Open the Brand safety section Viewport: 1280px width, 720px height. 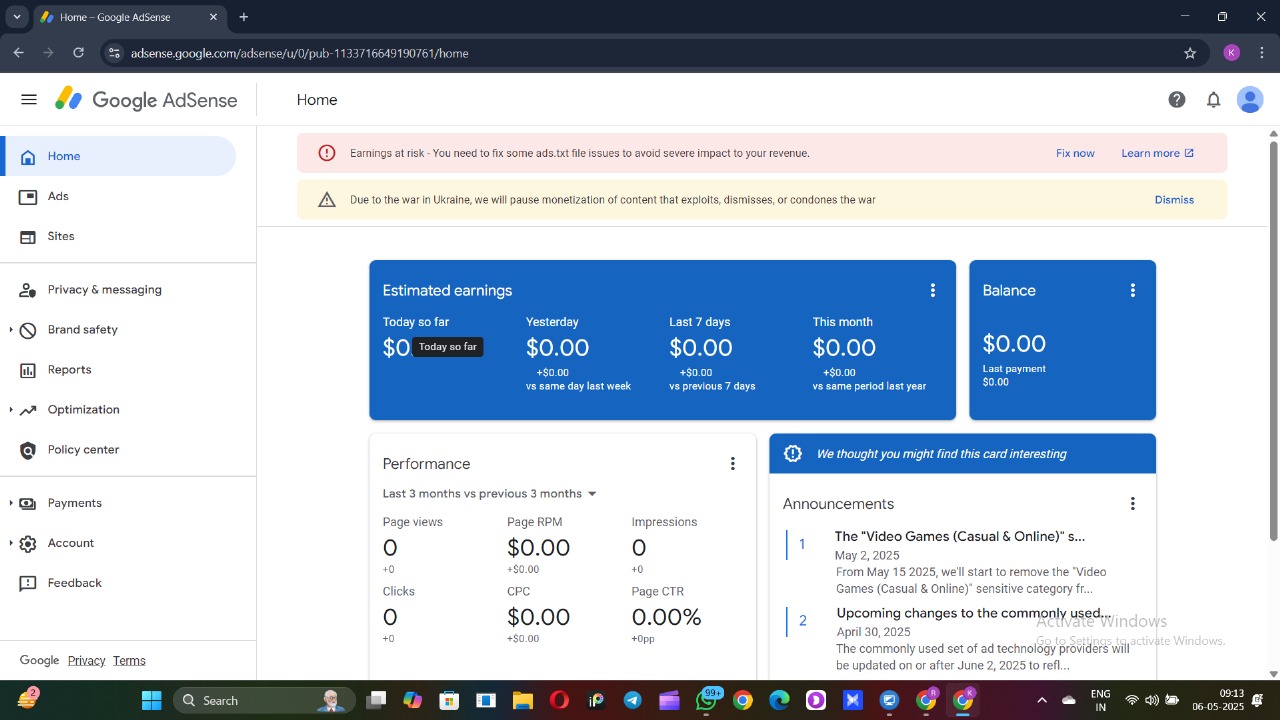point(82,330)
